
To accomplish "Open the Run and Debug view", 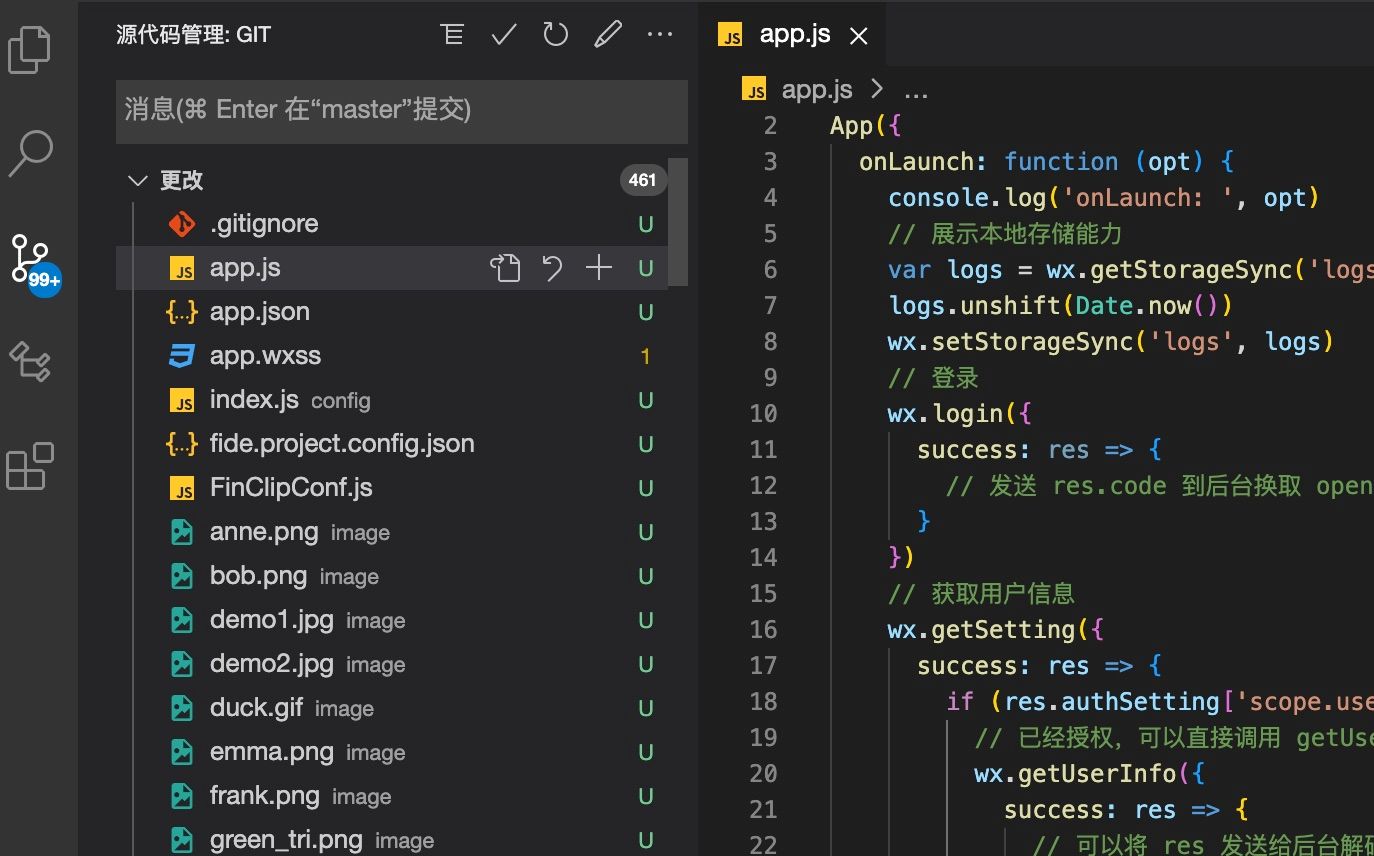I will point(30,361).
